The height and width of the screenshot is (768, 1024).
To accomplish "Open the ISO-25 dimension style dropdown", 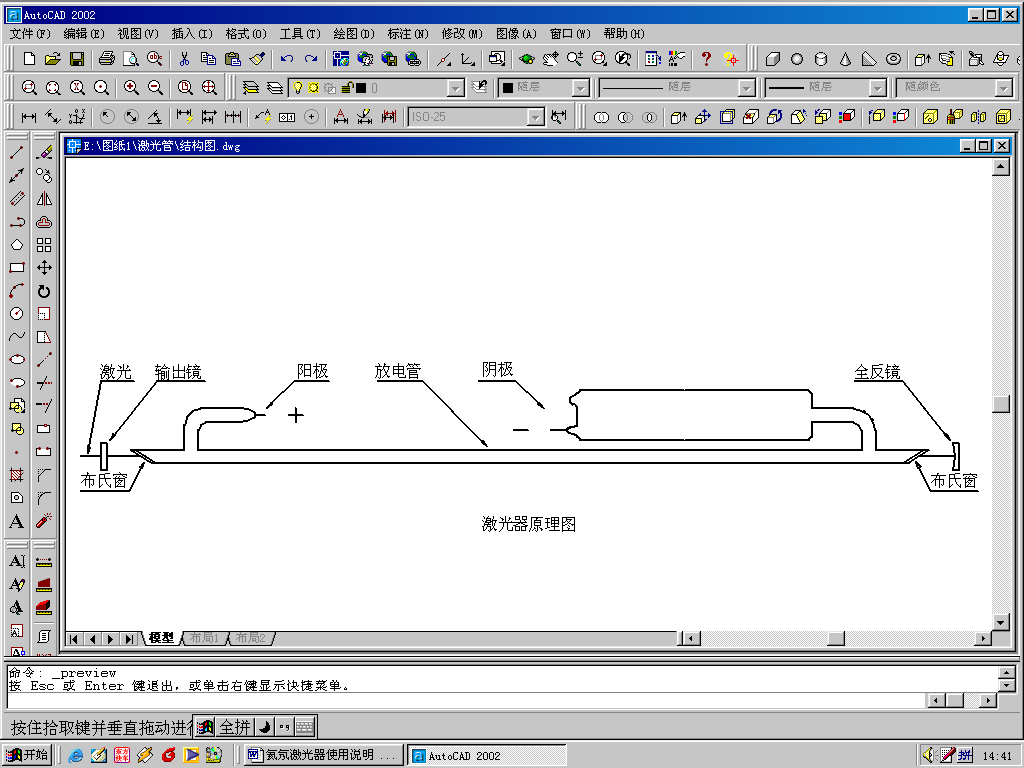I will [x=535, y=117].
